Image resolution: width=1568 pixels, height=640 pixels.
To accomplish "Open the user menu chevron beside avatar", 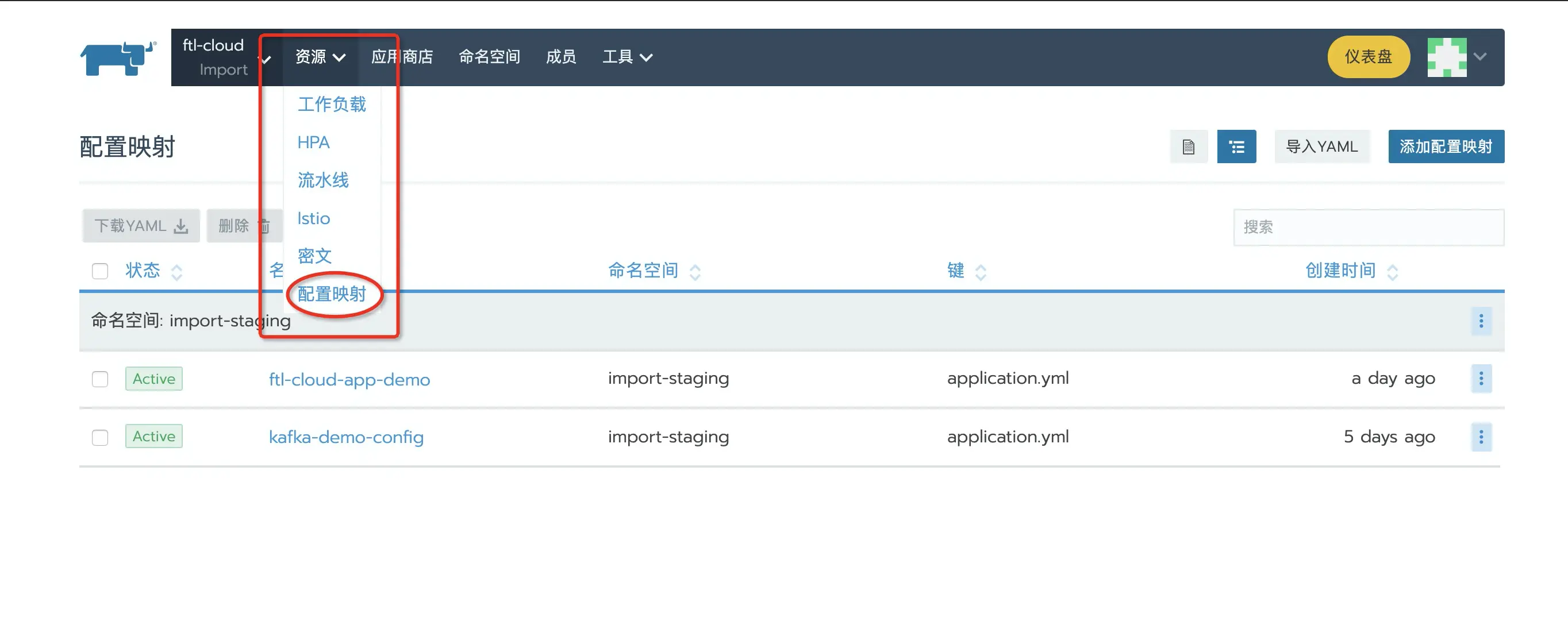I will pos(1479,57).
